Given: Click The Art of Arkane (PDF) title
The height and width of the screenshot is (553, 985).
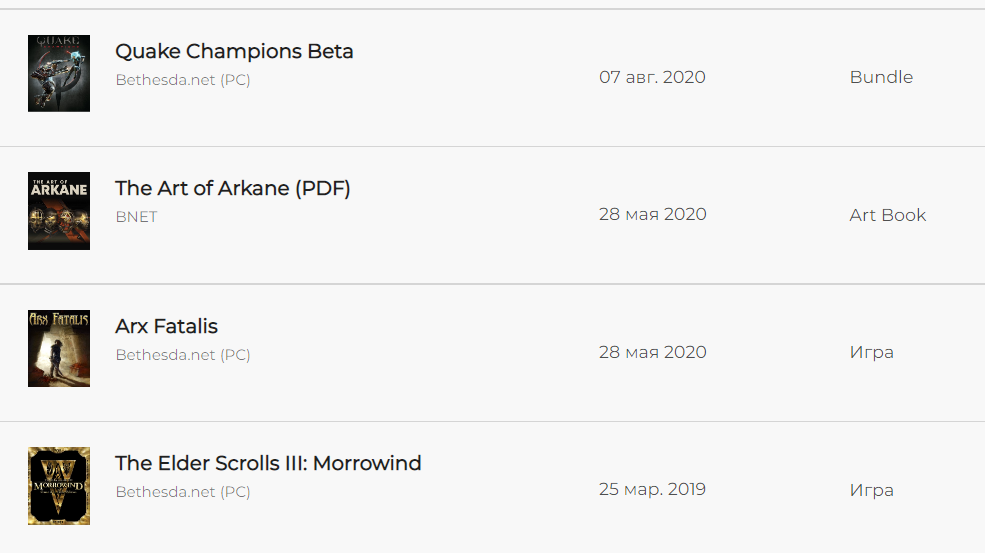Looking at the screenshot, I should (x=232, y=188).
